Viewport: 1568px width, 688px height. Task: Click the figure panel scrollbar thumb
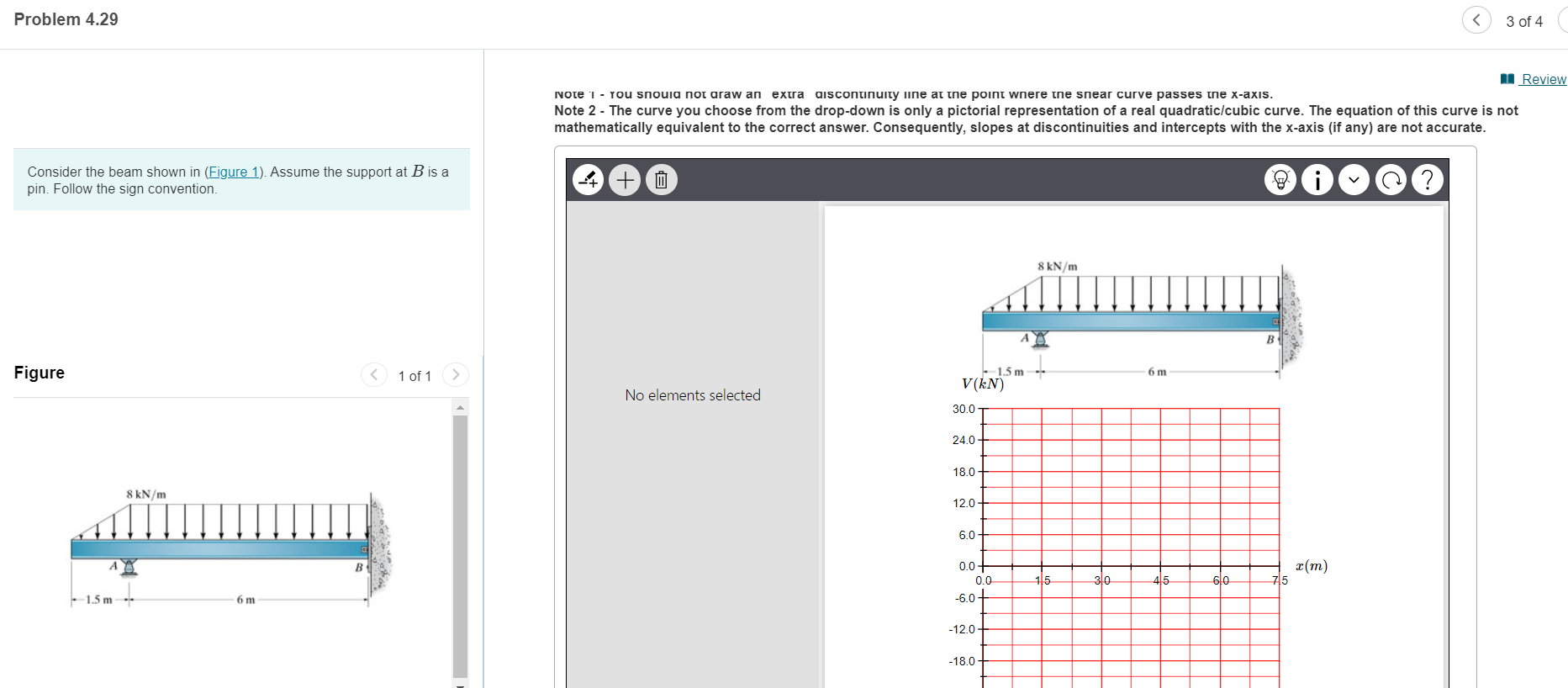460,545
